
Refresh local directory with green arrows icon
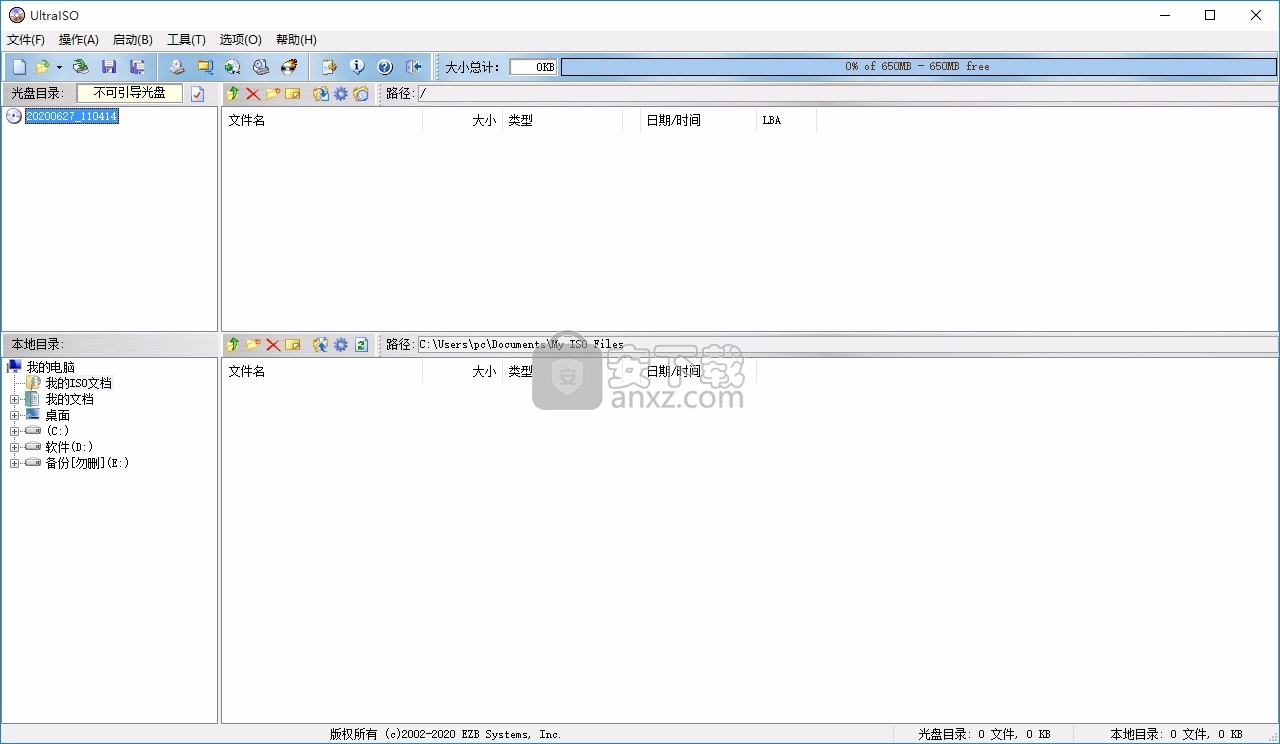pos(361,344)
